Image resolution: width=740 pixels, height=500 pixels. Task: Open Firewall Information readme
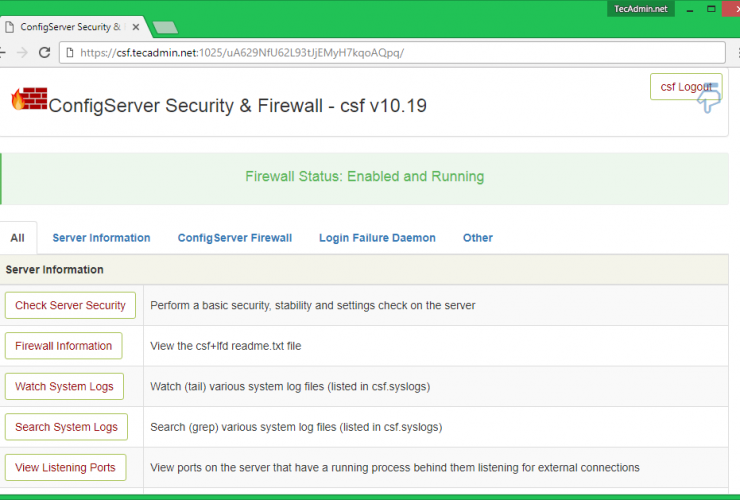click(63, 346)
